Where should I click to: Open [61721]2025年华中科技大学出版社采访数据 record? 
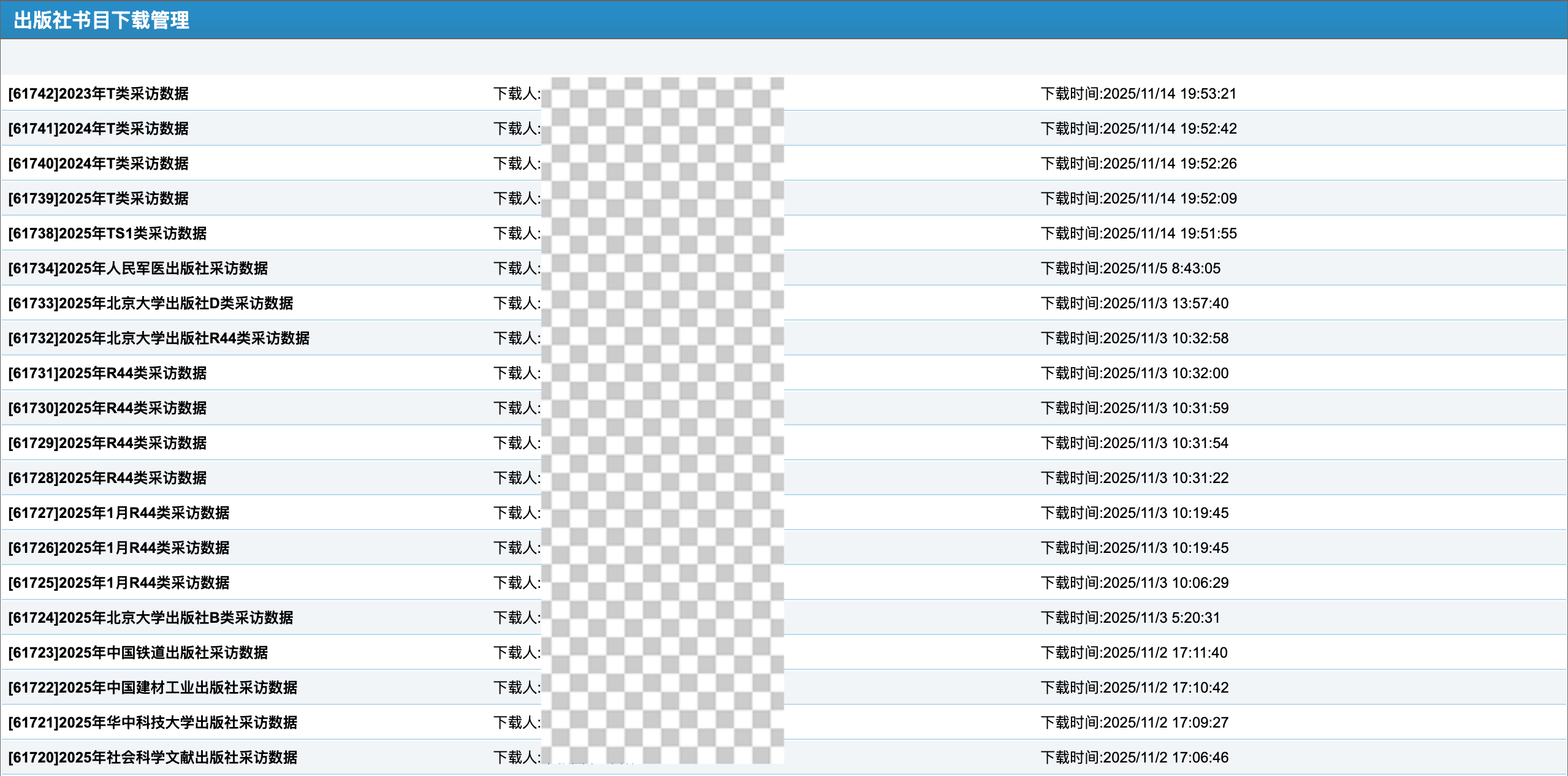tap(153, 723)
